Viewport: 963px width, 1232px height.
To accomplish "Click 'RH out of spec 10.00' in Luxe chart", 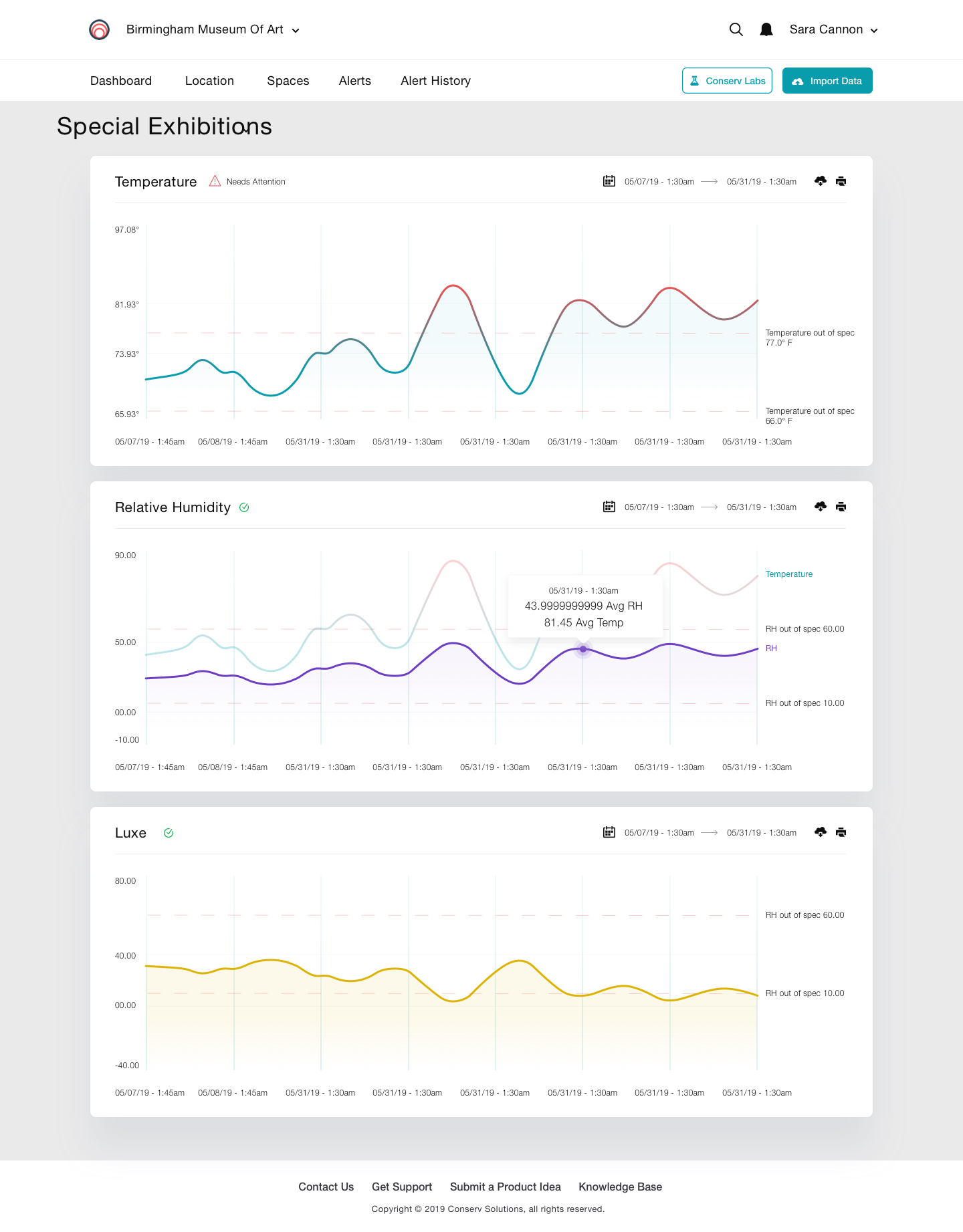I will point(805,993).
